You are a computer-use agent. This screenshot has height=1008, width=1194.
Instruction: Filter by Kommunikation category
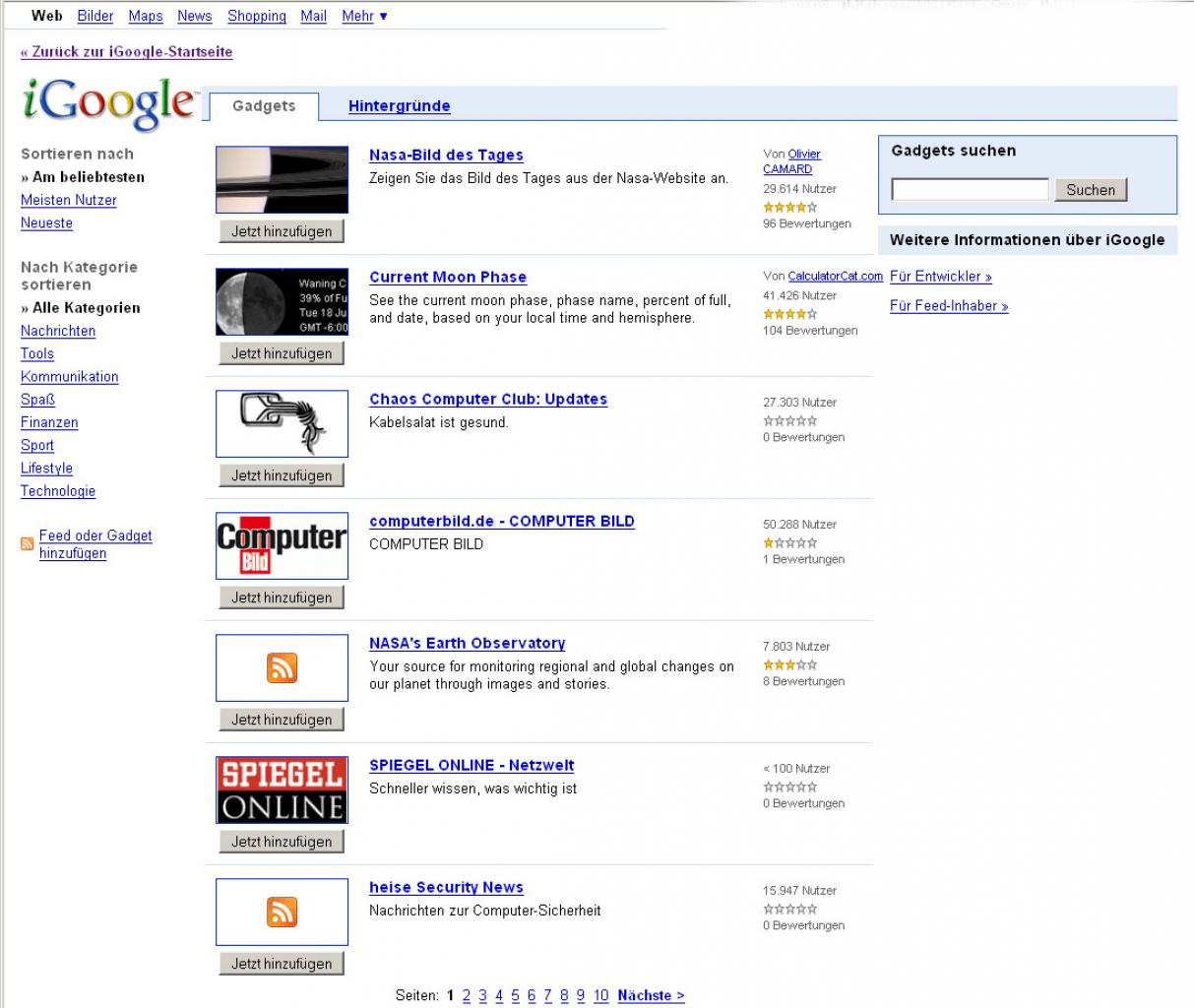69,376
